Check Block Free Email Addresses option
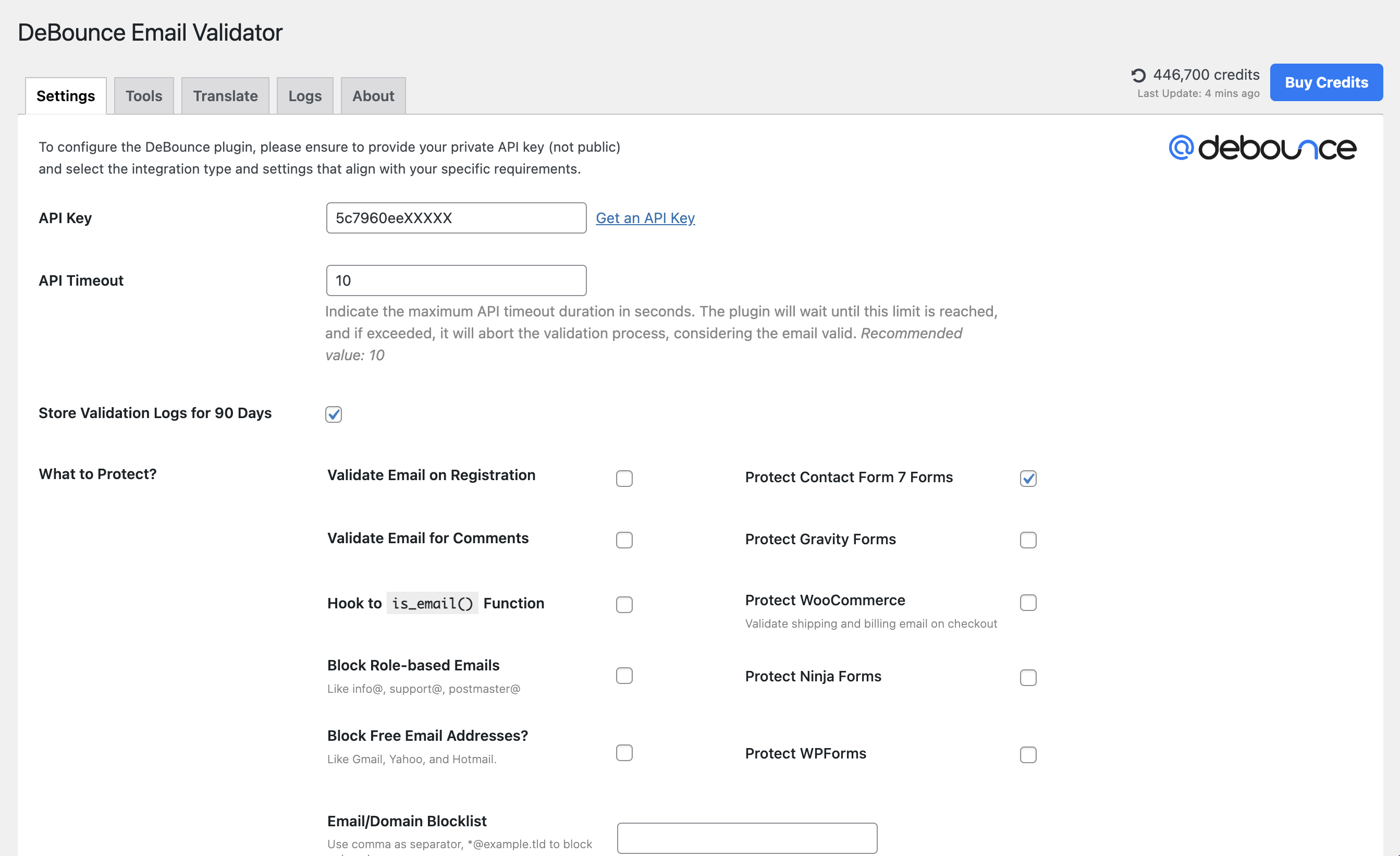The width and height of the screenshot is (1400, 856). coord(624,753)
